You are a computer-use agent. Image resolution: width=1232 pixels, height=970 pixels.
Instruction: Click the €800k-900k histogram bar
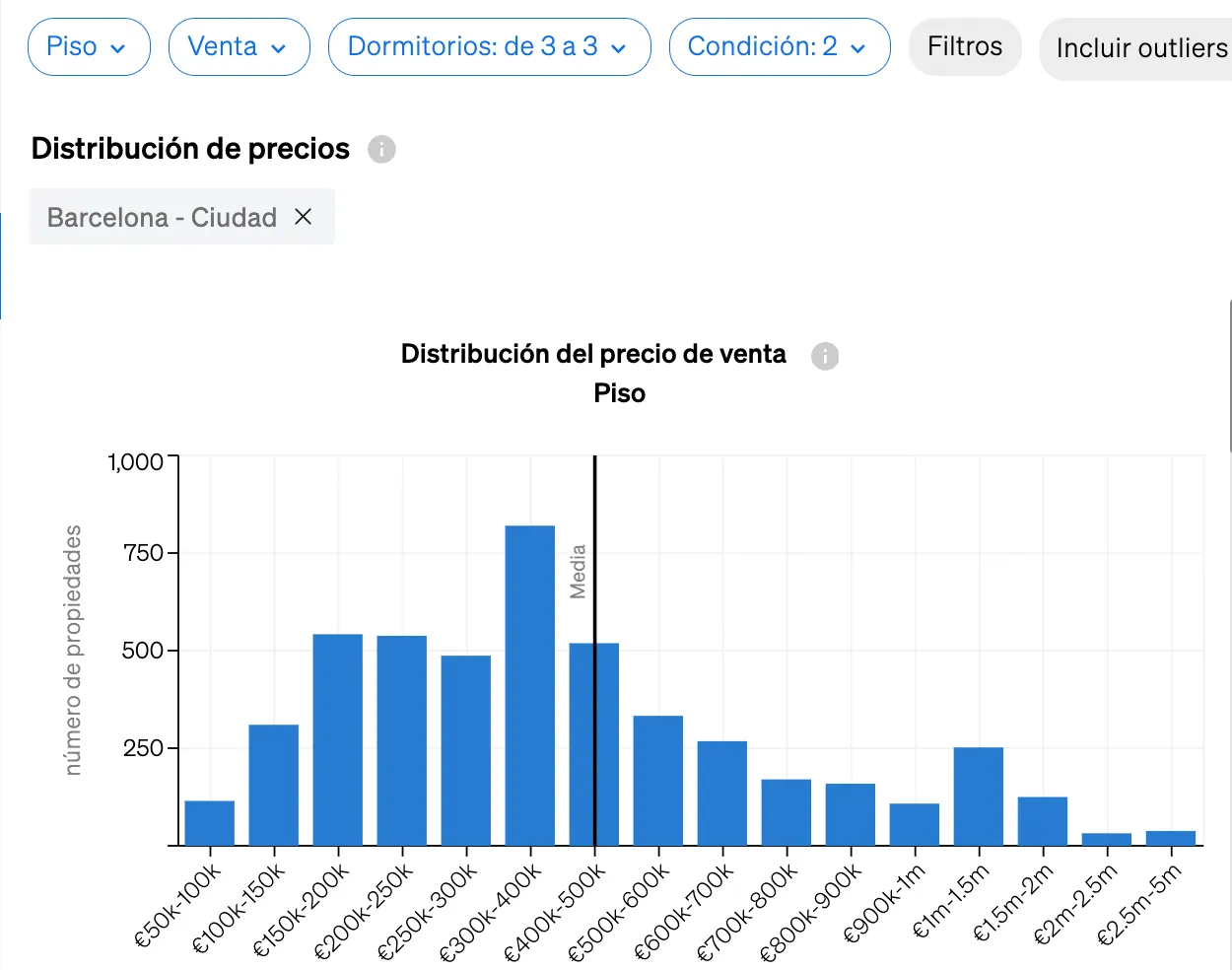[x=851, y=814]
